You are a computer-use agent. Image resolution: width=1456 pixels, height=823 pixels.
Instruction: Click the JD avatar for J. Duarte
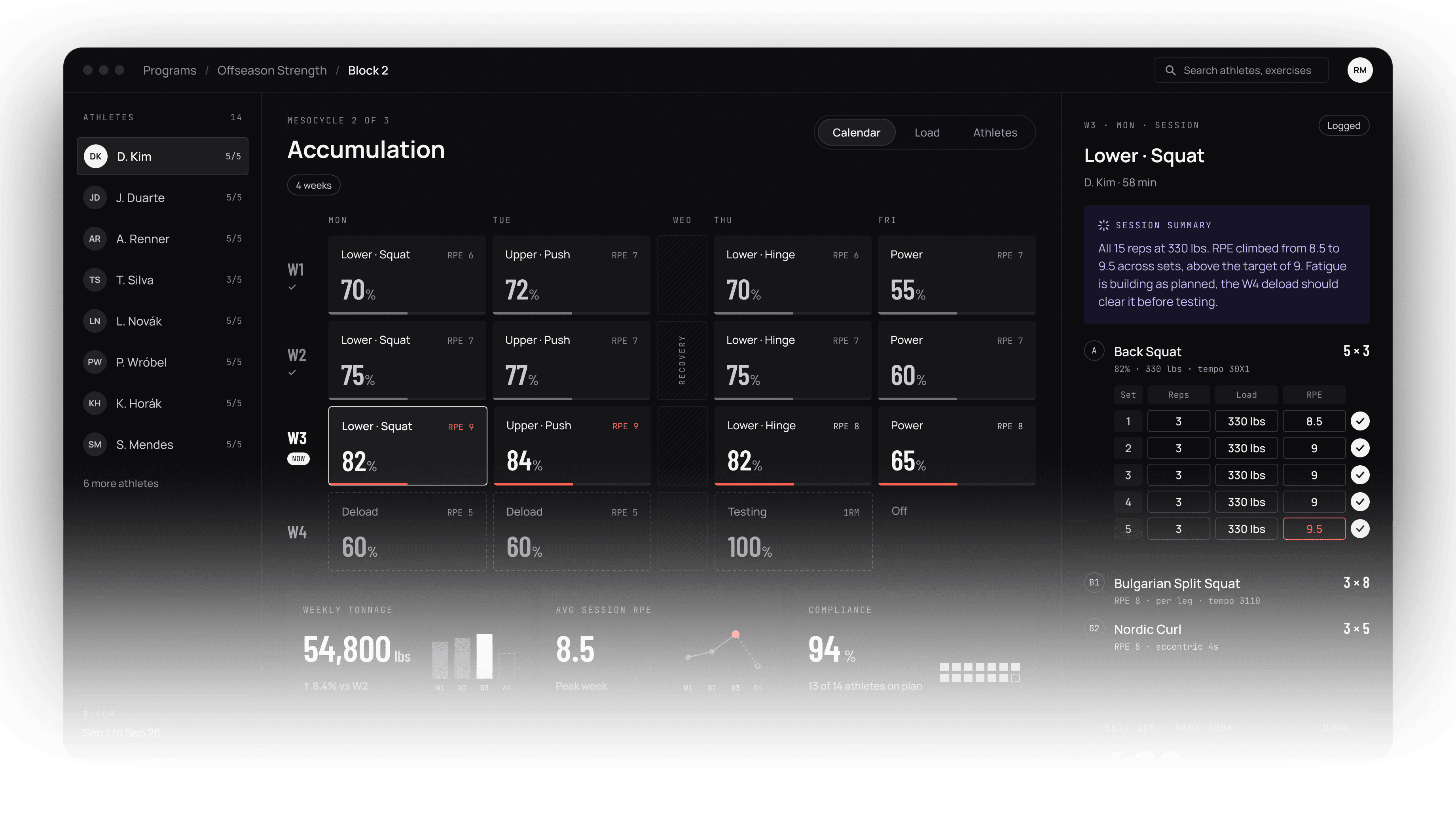pyautogui.click(x=95, y=198)
